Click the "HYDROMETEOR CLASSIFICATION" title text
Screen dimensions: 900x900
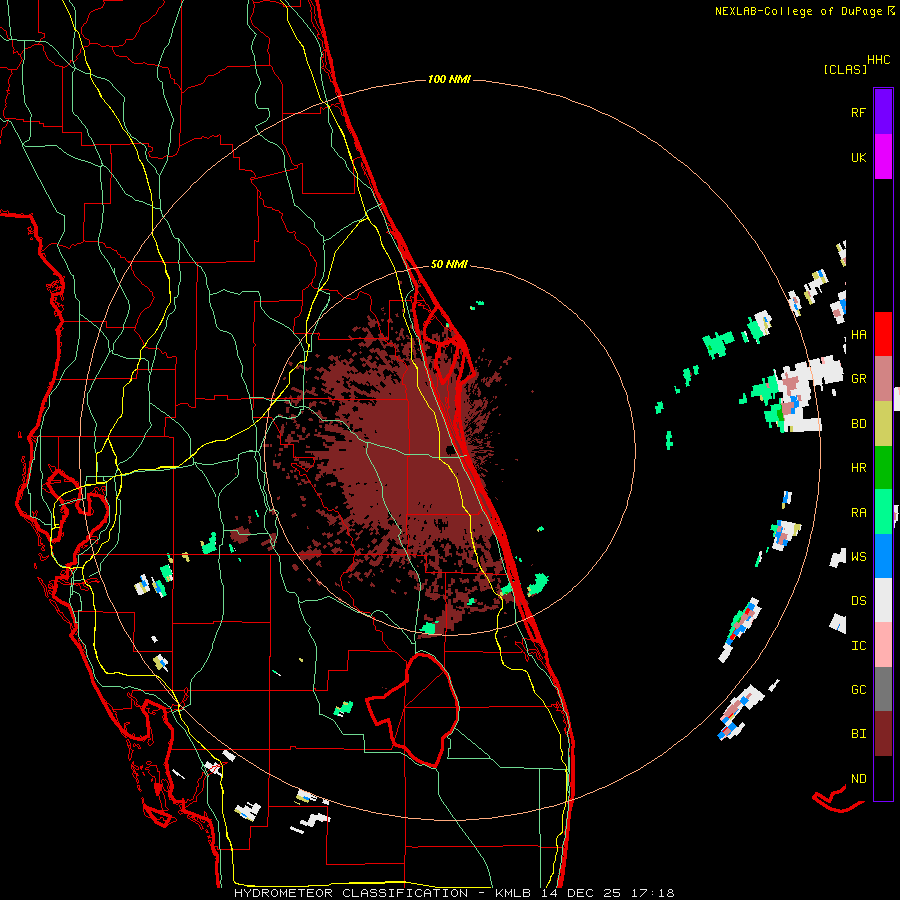[x=351, y=893]
